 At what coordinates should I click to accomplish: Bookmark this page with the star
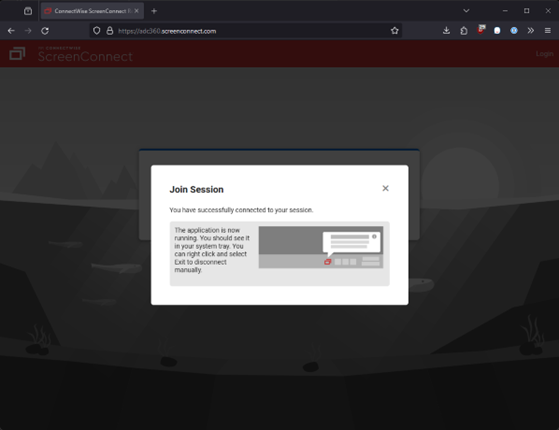tap(394, 31)
